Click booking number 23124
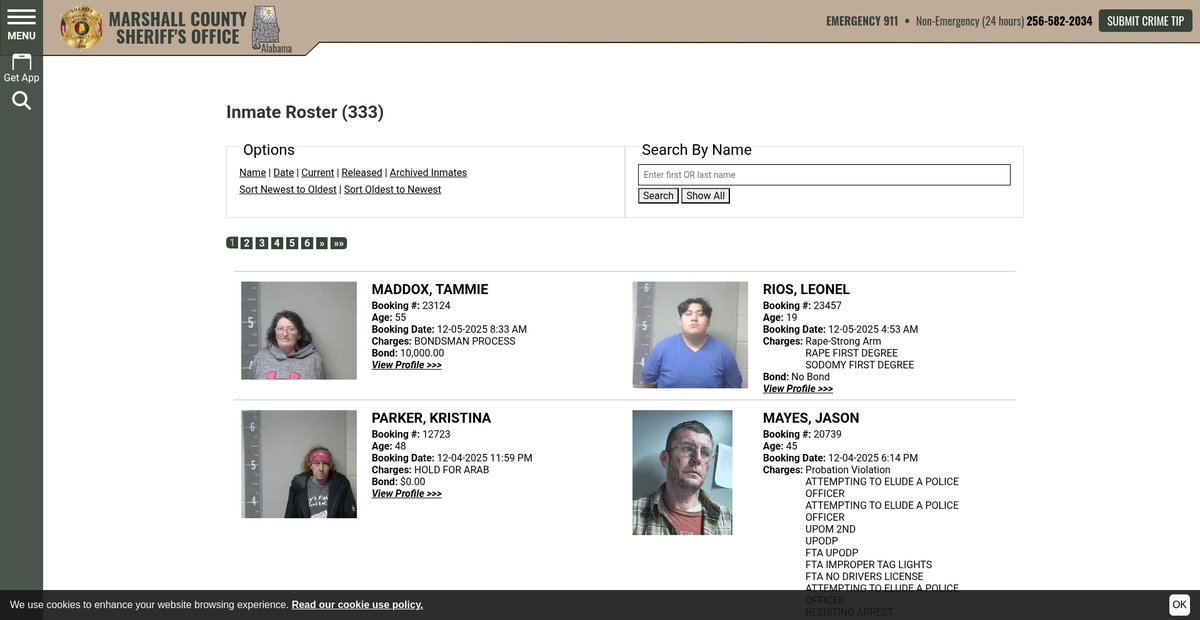1200x620 pixels. pyautogui.click(x=437, y=306)
